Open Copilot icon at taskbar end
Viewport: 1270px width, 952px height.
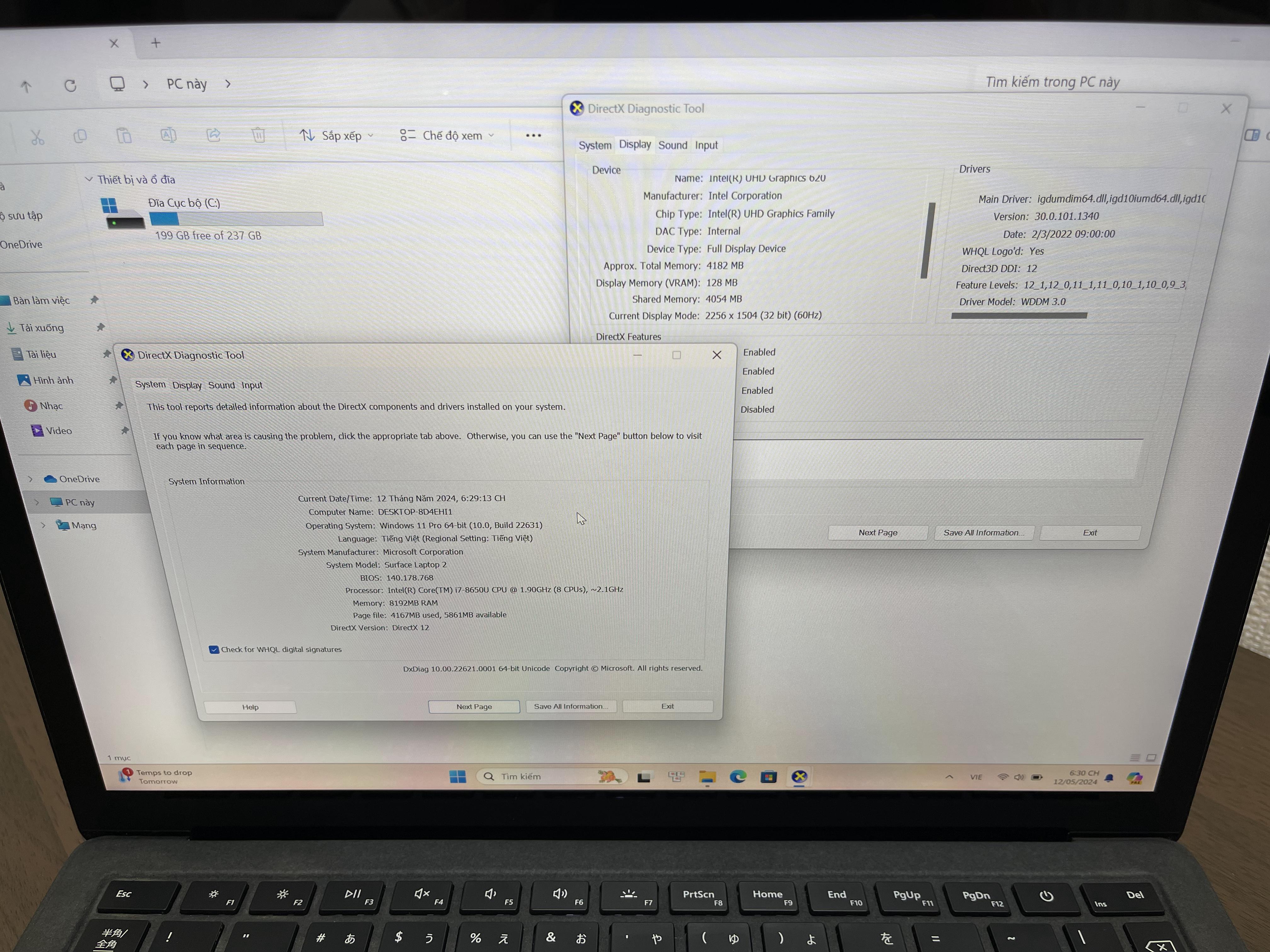1135,778
